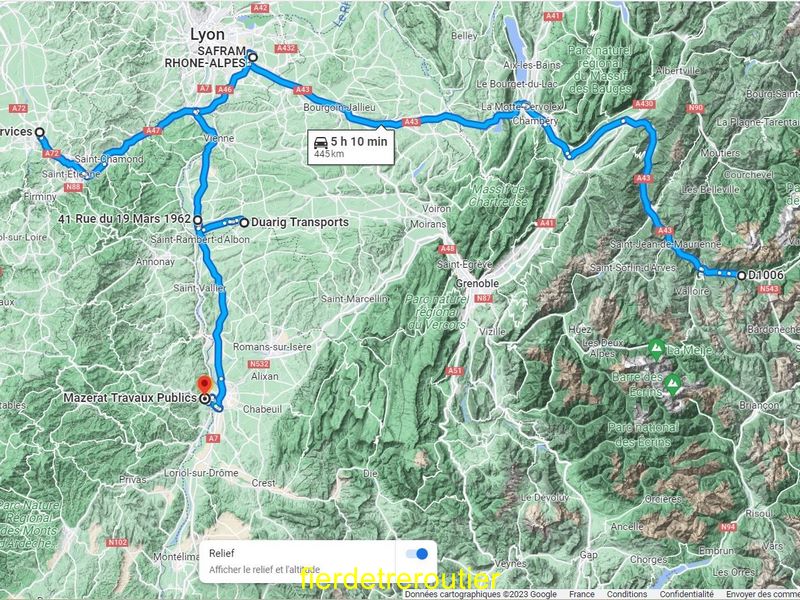Open the 5 h 10 min route summary
The image size is (800, 600).
351,147
